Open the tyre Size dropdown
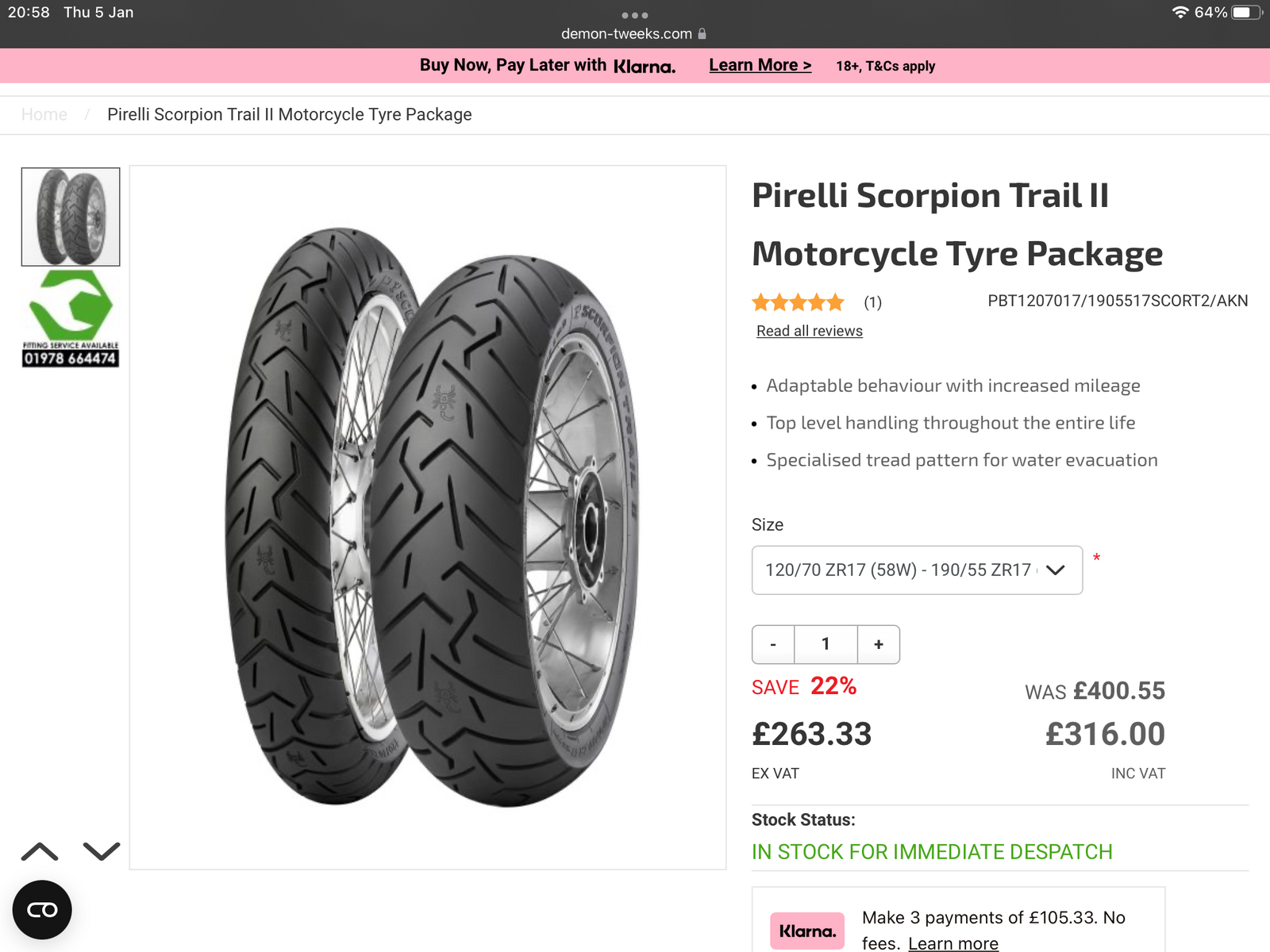Image resolution: width=1270 pixels, height=952 pixels. point(916,570)
